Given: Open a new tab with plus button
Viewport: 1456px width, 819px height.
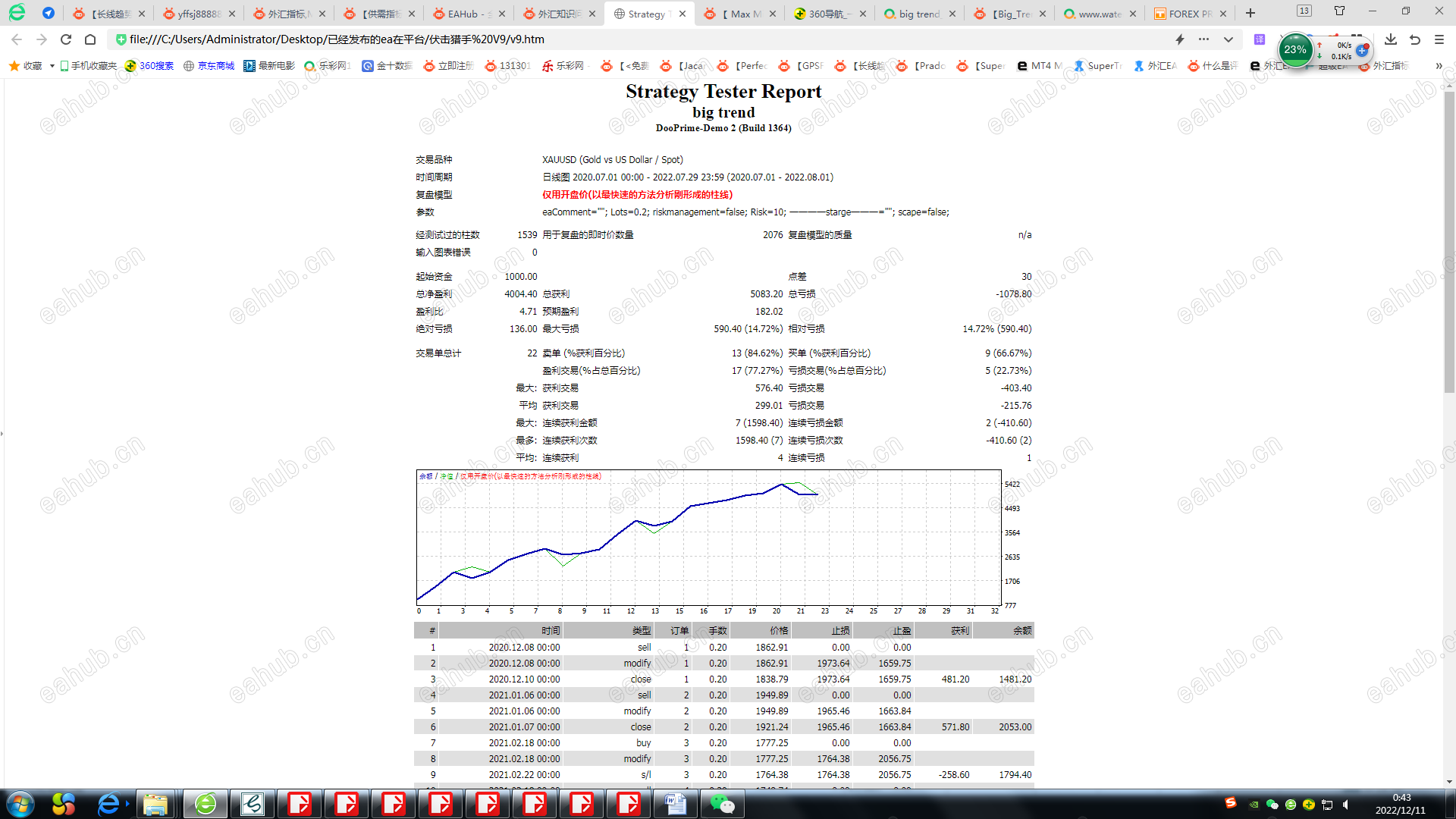Looking at the screenshot, I should (1250, 14).
